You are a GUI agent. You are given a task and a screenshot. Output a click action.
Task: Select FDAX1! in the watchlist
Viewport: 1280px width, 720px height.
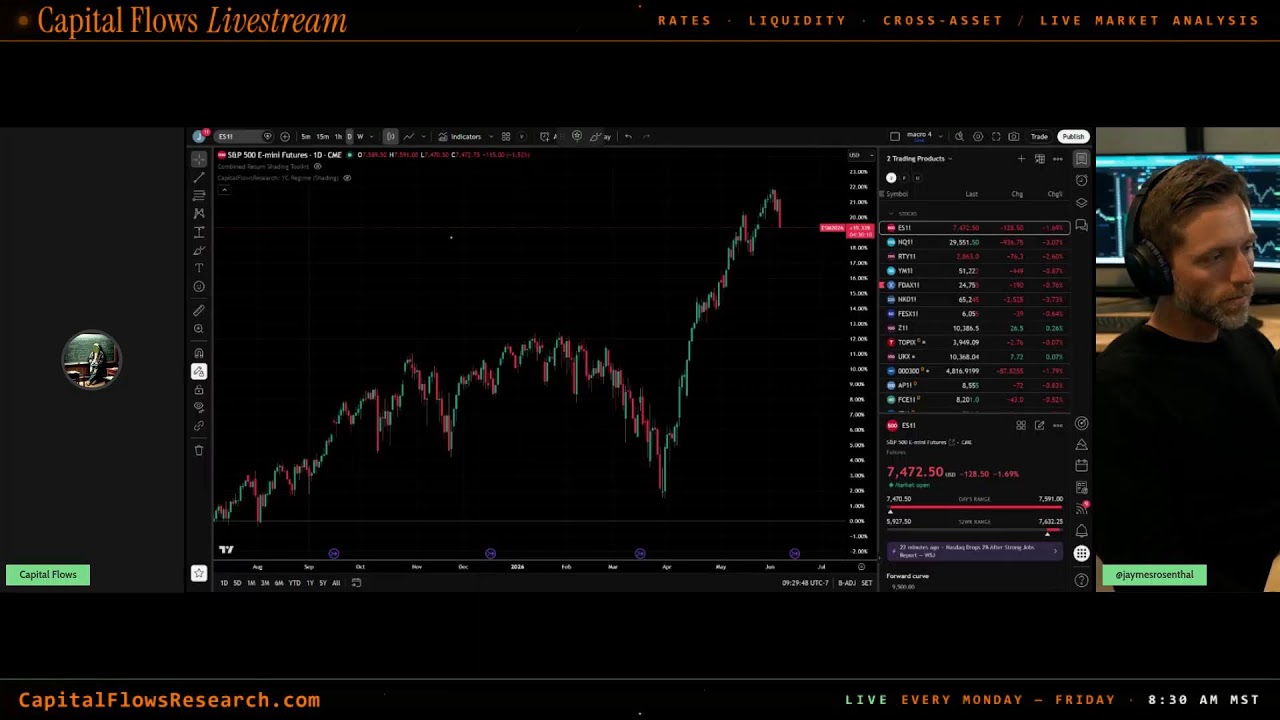[x=975, y=285]
